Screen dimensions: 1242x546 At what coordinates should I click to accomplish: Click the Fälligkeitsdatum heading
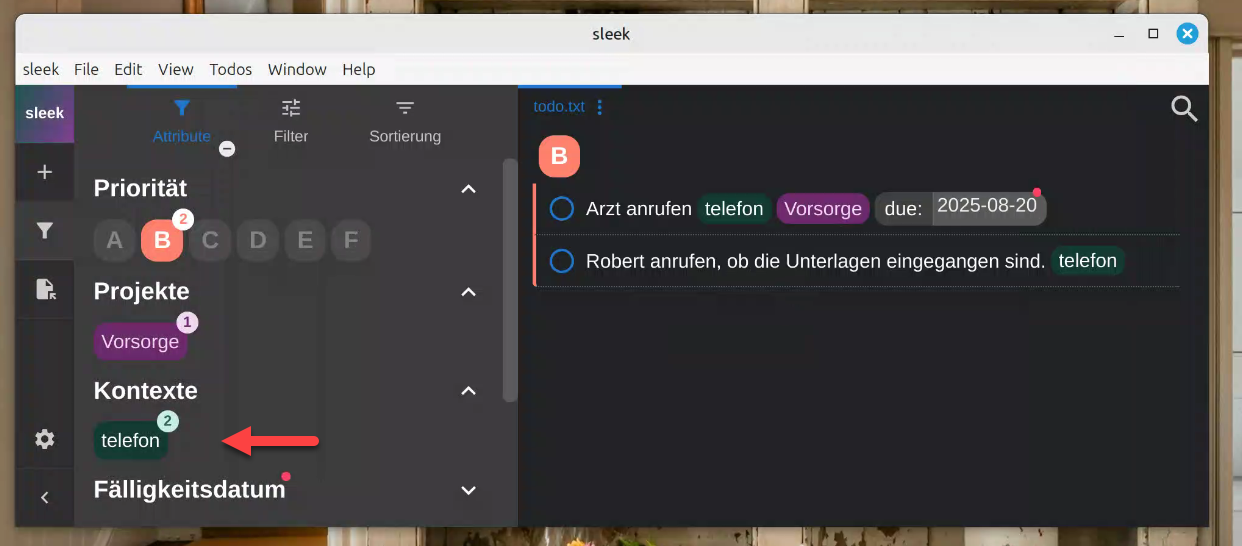pyautogui.click(x=190, y=490)
